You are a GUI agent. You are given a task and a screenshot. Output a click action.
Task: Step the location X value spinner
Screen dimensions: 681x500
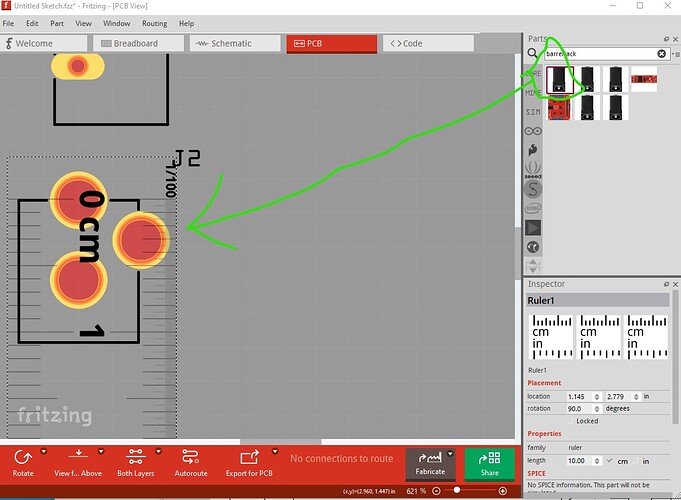coord(597,397)
